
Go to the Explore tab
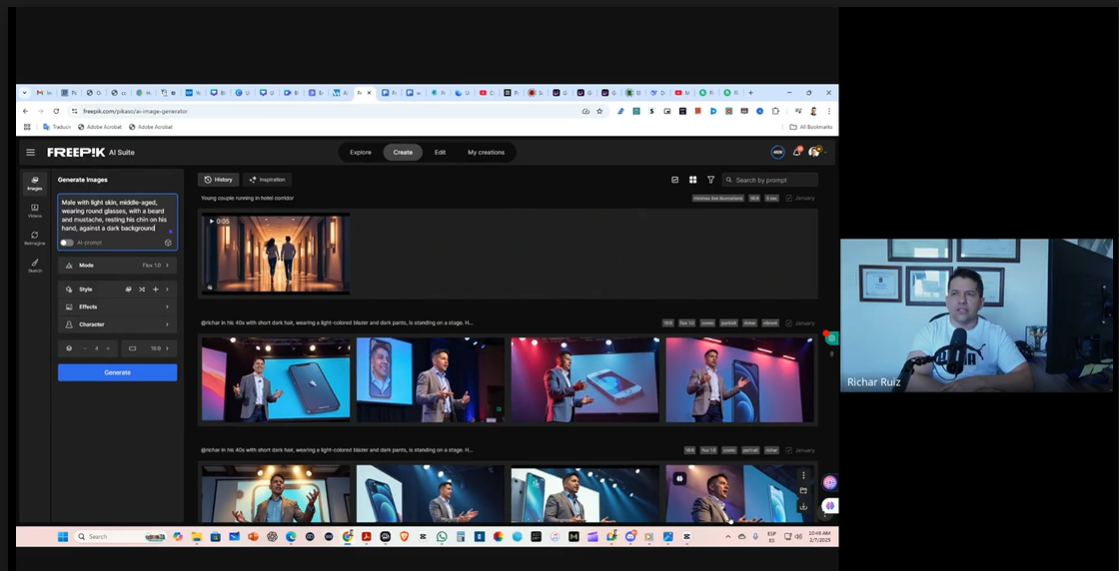(x=361, y=152)
